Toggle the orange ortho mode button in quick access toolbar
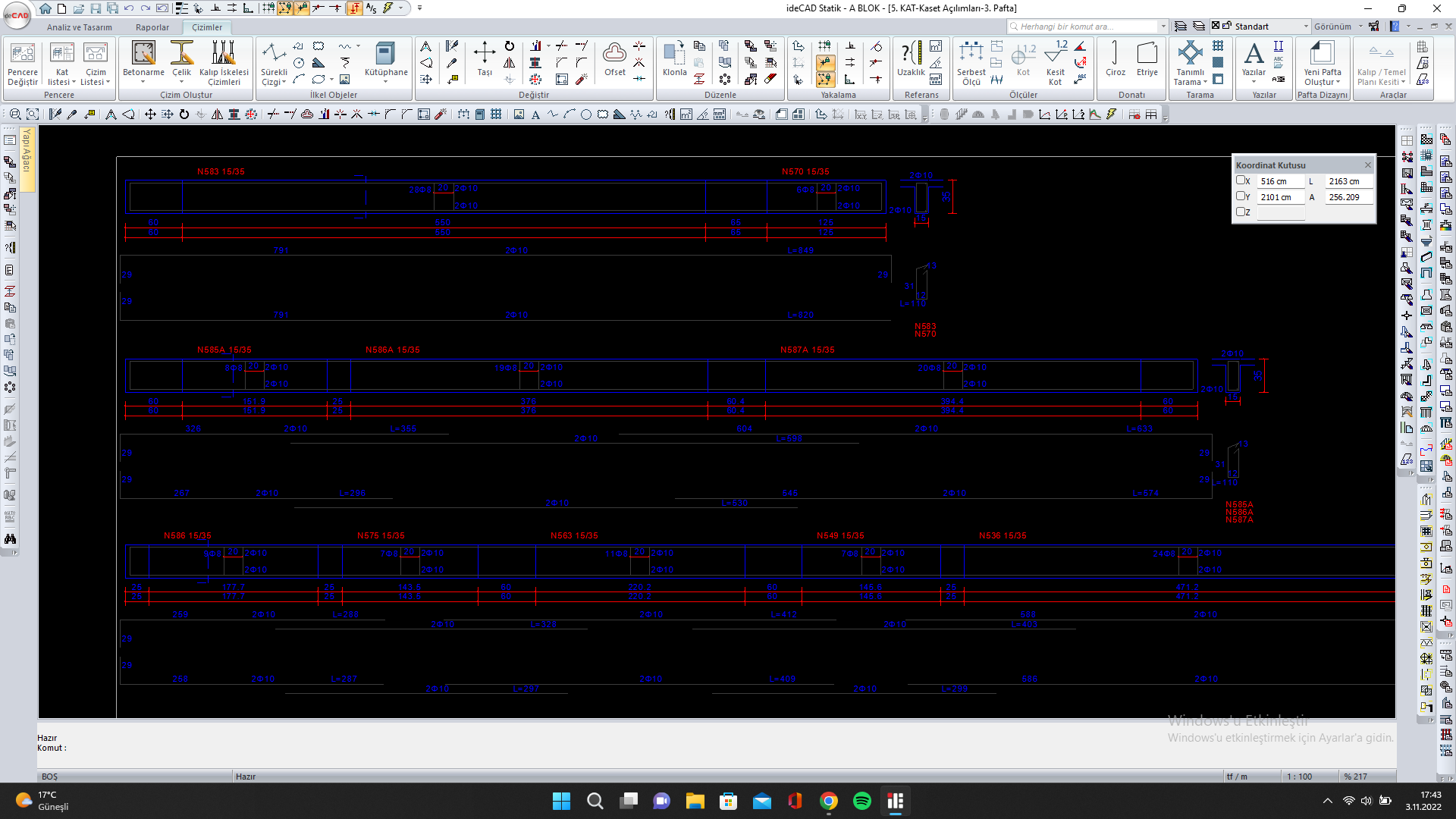Screen dimensions: 1456x819 coord(355,8)
